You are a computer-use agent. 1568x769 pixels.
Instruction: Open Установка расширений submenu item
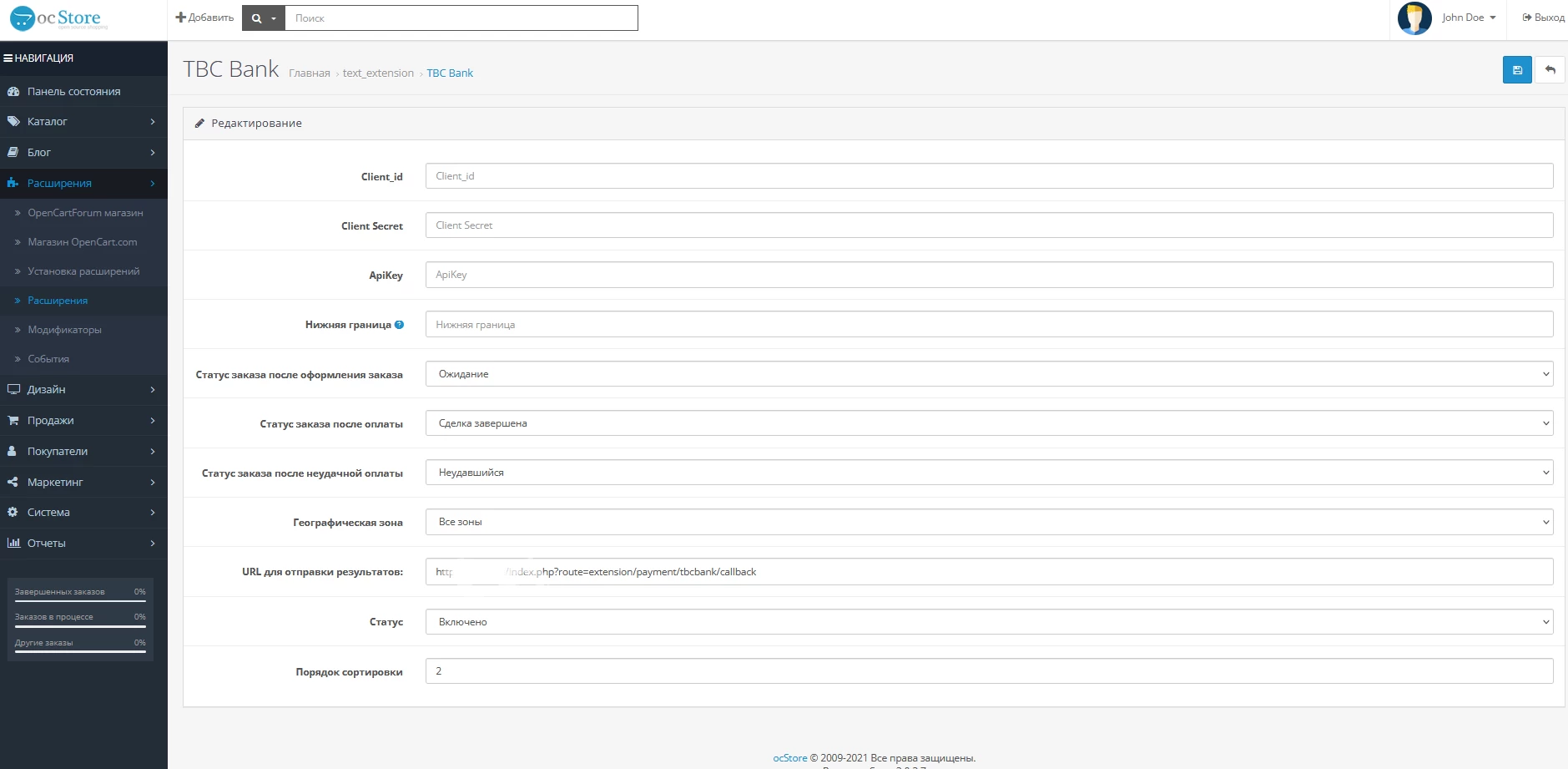click(83, 271)
